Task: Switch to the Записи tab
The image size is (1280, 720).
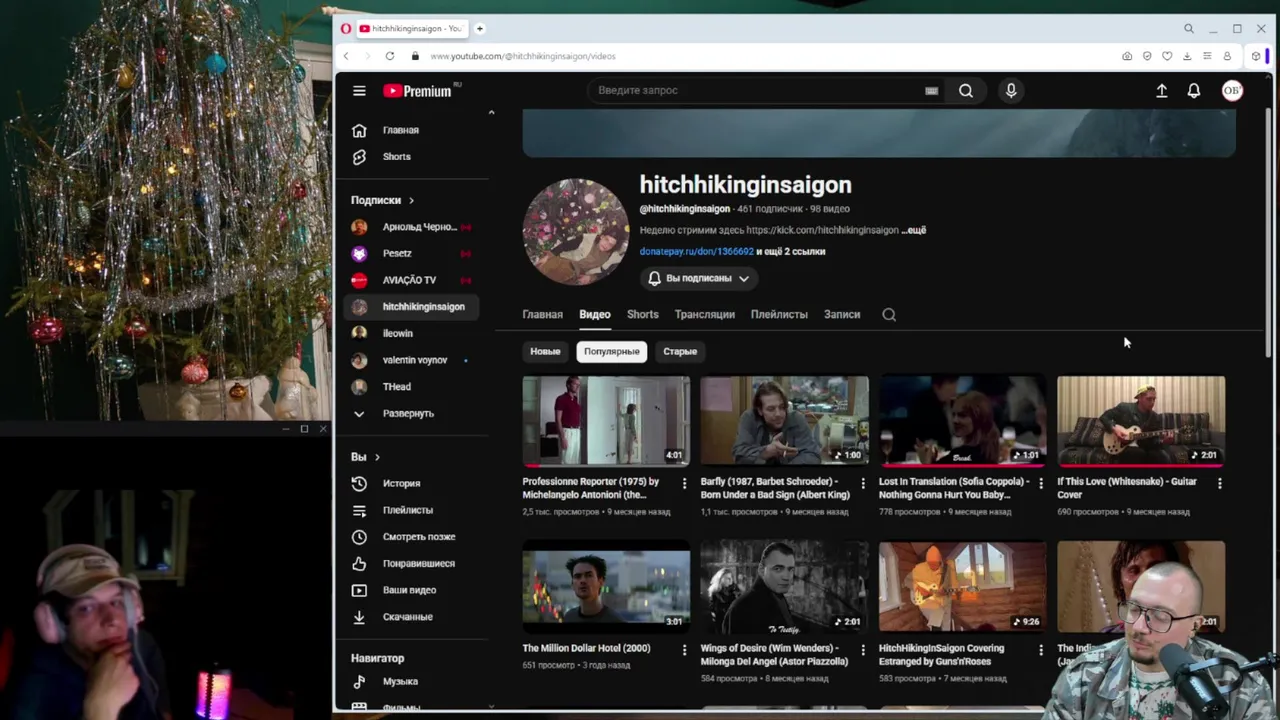Action: 842,315
